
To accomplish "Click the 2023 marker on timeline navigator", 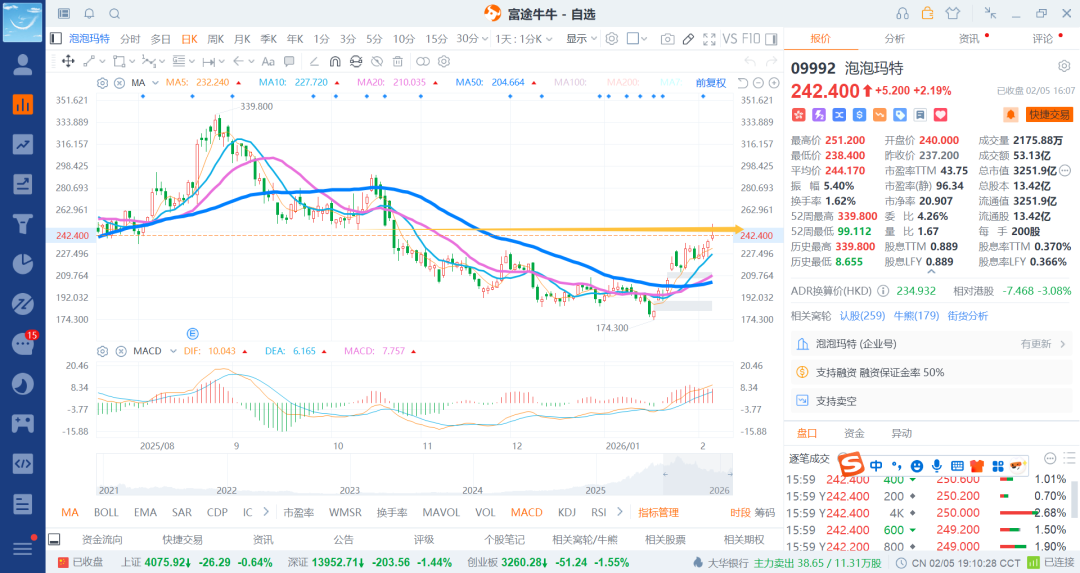I will point(350,490).
